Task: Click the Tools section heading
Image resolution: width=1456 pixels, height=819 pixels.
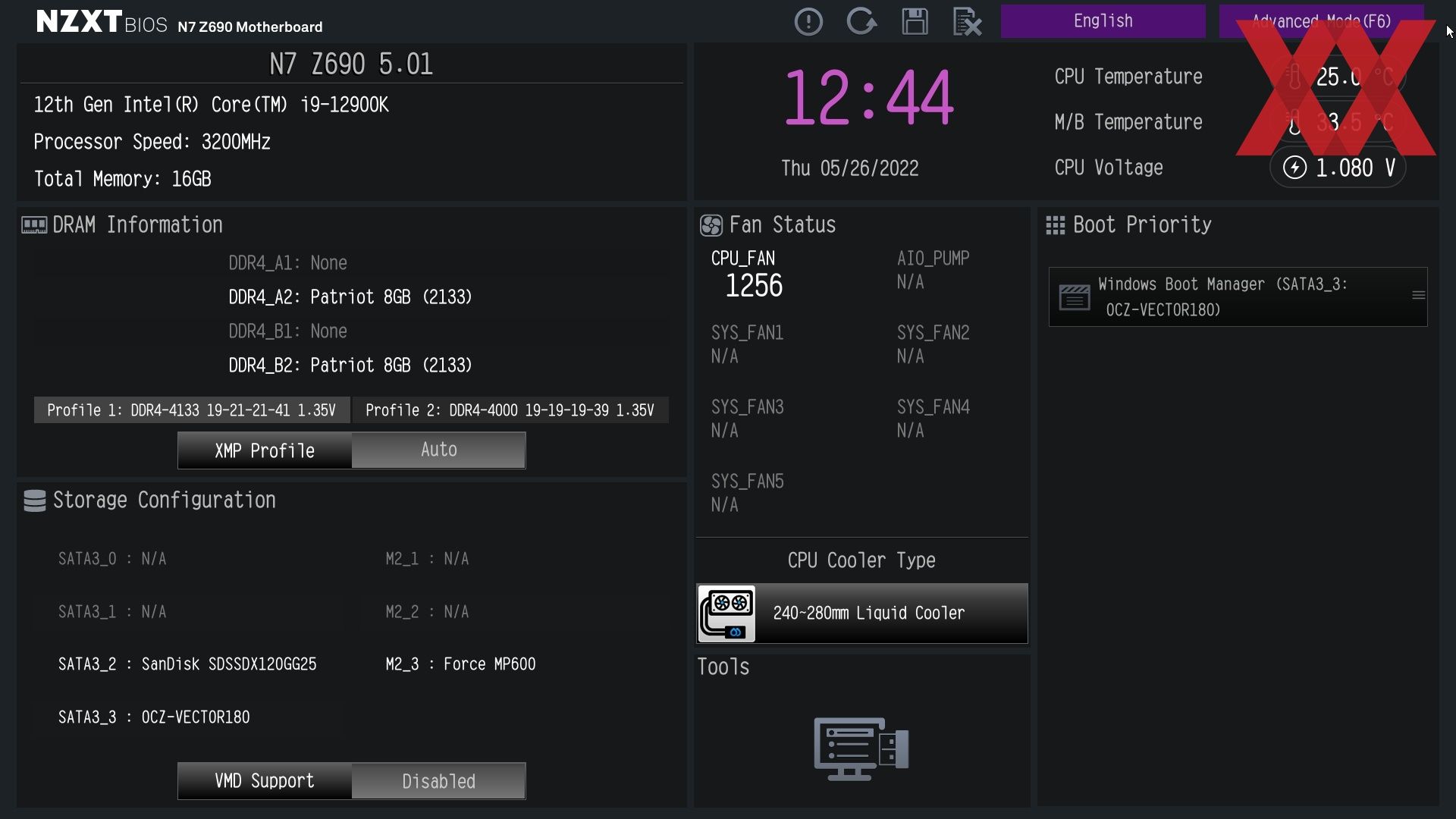Action: [723, 667]
